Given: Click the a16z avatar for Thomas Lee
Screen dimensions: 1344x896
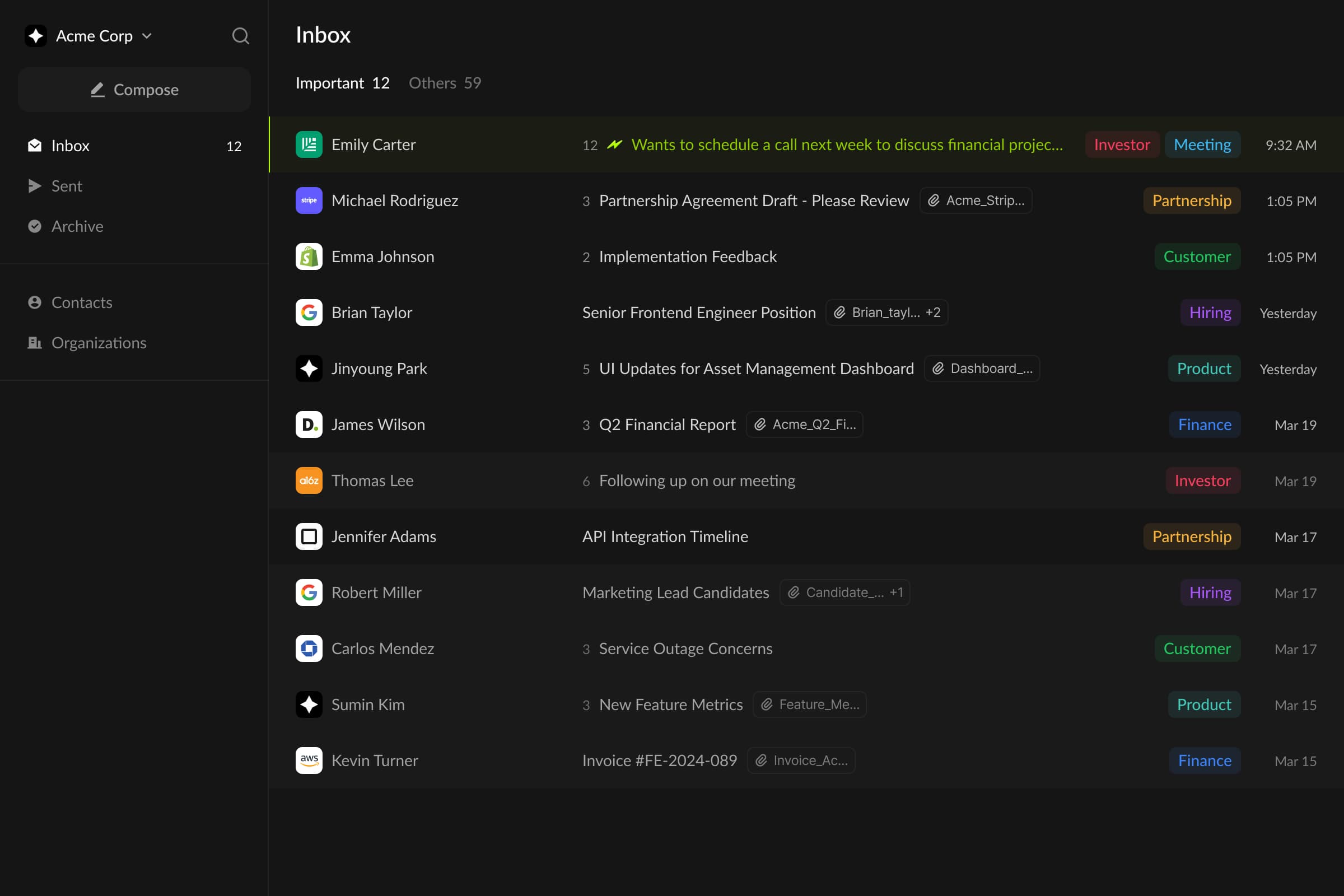Looking at the screenshot, I should point(309,480).
